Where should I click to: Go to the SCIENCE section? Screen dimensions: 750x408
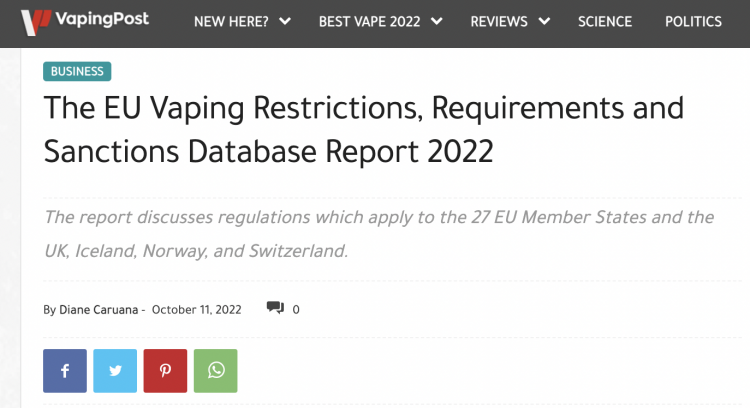(605, 22)
